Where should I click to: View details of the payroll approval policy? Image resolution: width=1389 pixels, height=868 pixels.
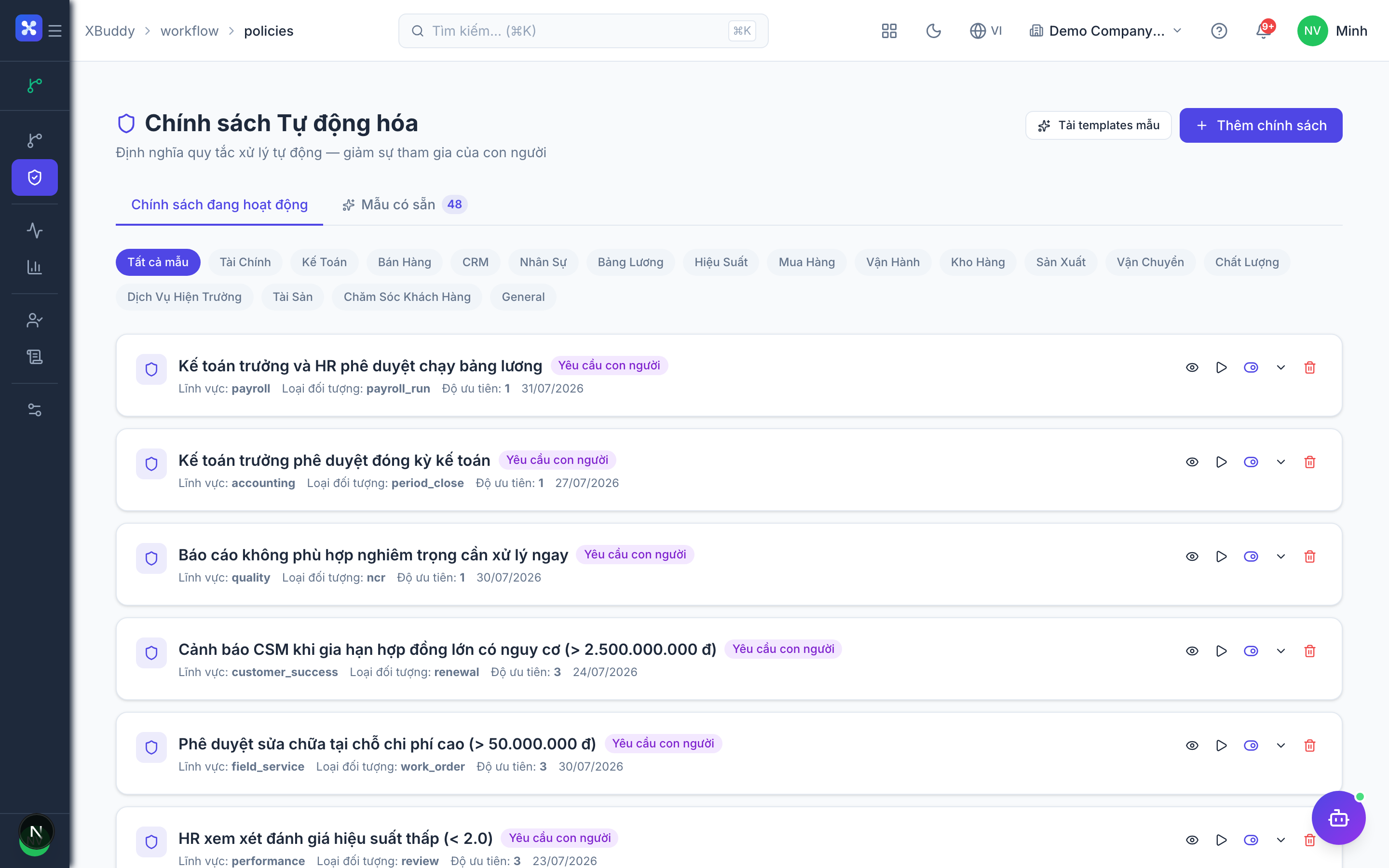(x=1192, y=367)
